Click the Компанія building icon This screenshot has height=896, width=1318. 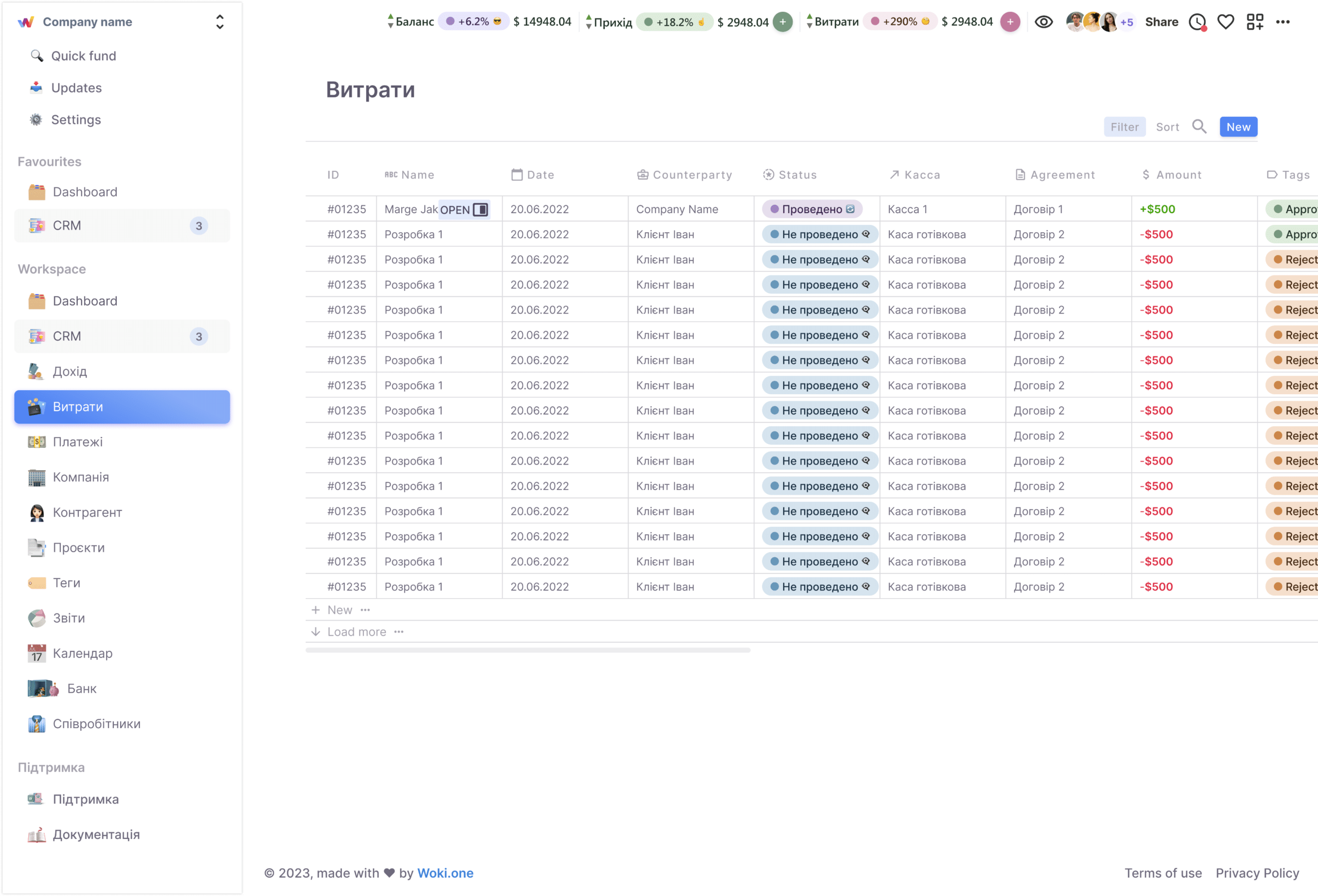tap(37, 477)
